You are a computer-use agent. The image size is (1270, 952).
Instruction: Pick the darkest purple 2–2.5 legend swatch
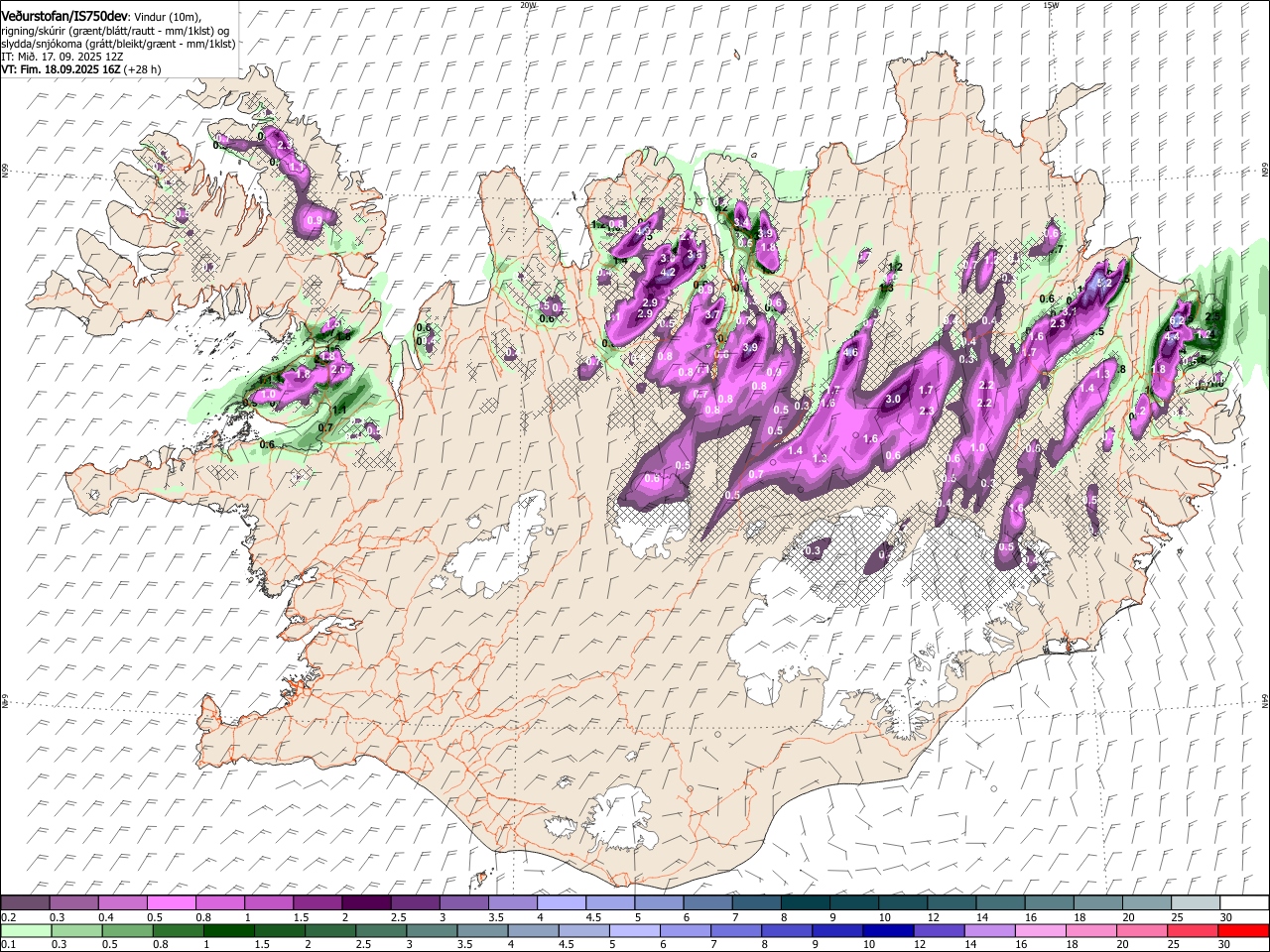[x=365, y=903]
